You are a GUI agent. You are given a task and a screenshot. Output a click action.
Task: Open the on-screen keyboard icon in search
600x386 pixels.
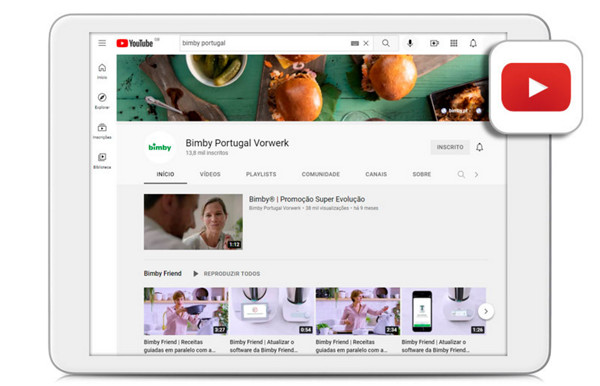click(x=355, y=43)
